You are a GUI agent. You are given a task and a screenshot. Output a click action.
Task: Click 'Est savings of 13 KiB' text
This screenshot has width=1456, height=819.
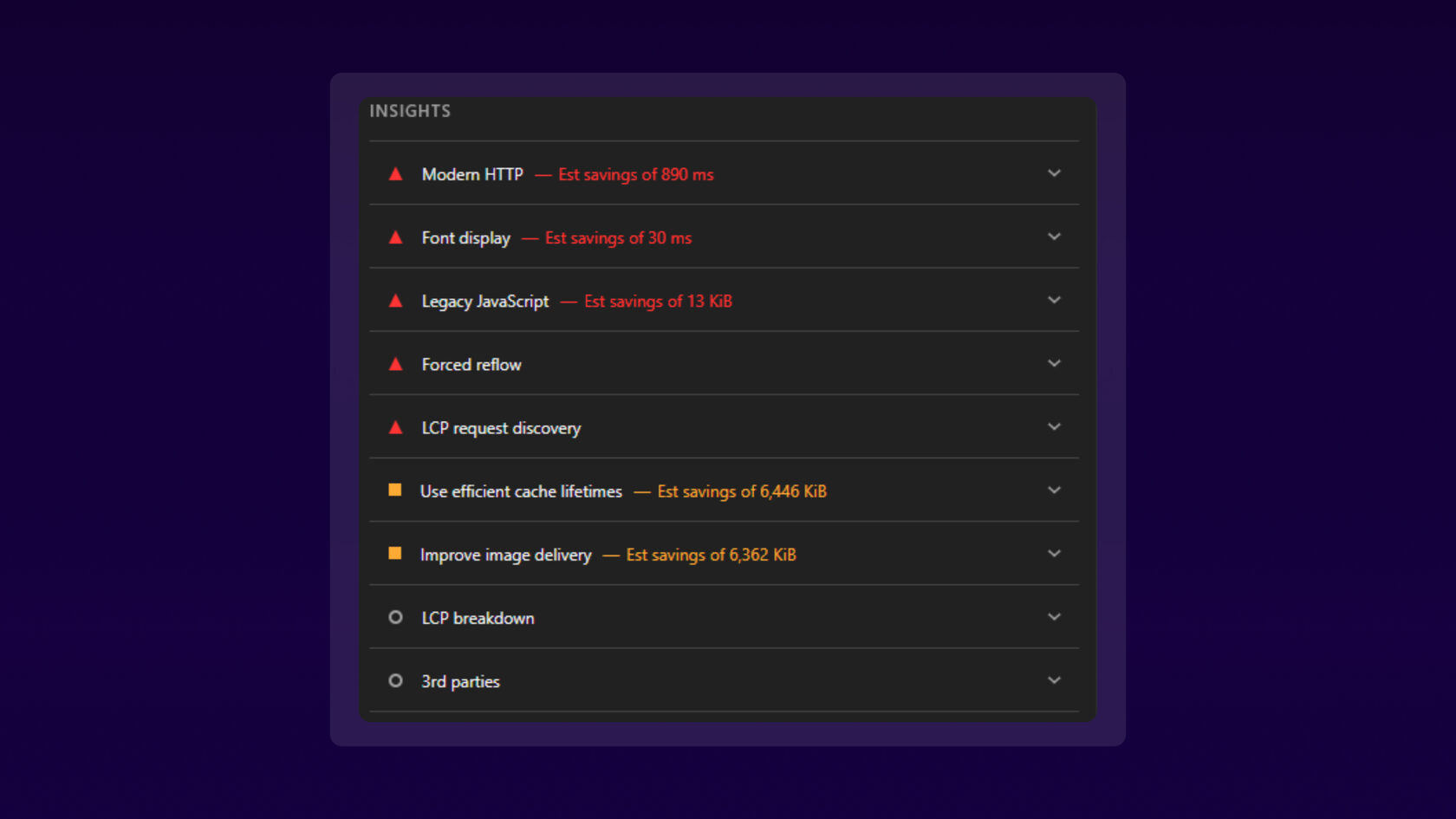[658, 301]
